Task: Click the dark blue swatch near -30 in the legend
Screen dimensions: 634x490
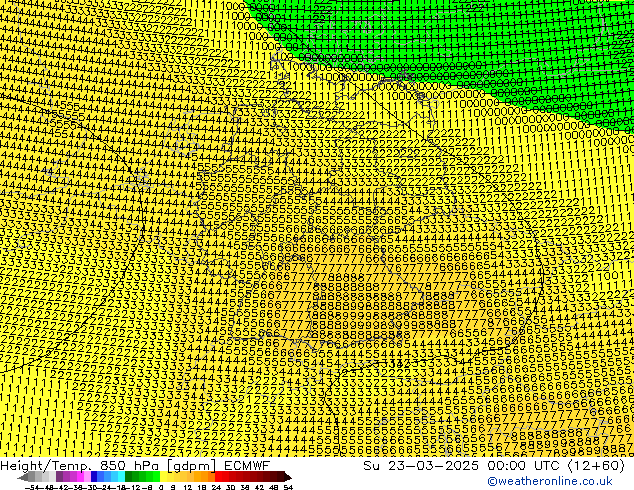Action: point(94,477)
